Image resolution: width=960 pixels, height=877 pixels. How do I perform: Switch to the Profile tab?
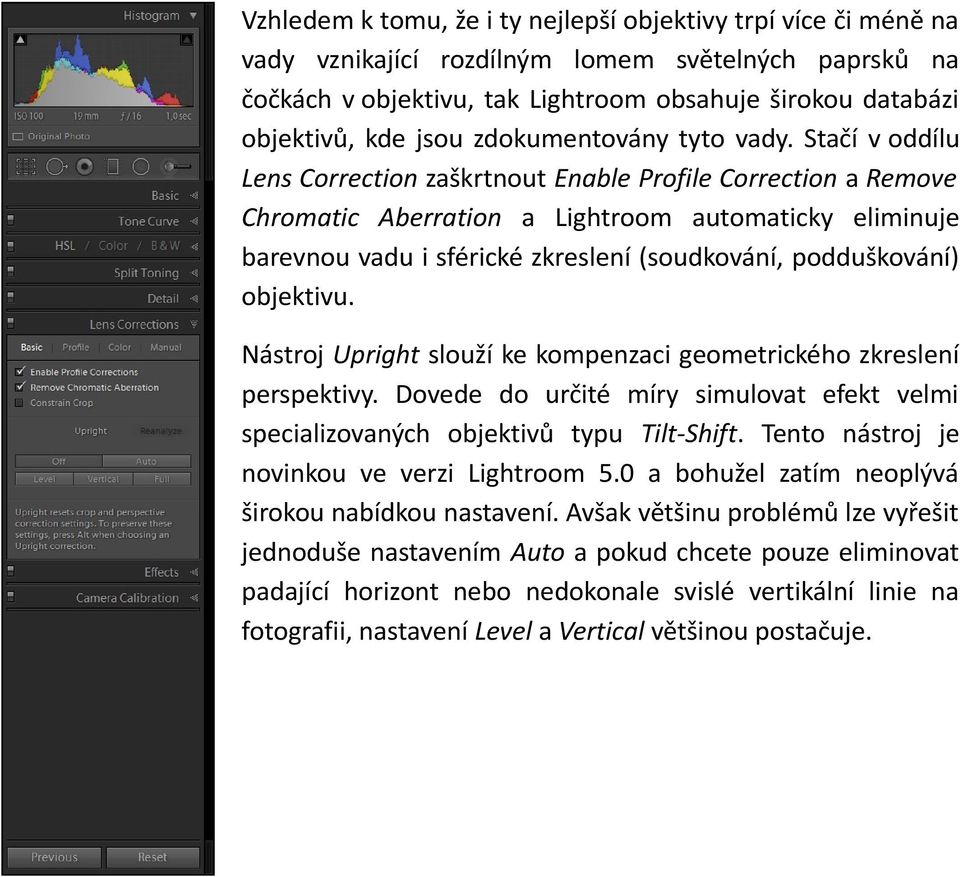click(76, 347)
